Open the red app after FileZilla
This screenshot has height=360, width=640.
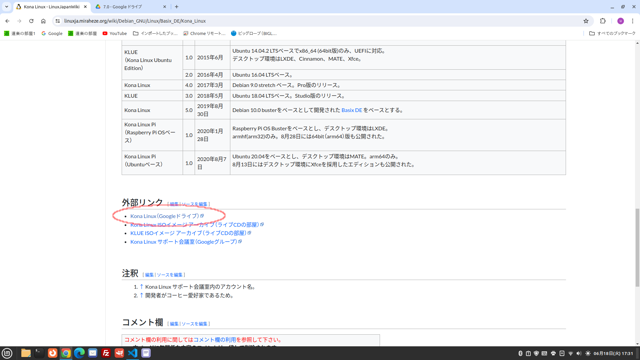pos(119,353)
